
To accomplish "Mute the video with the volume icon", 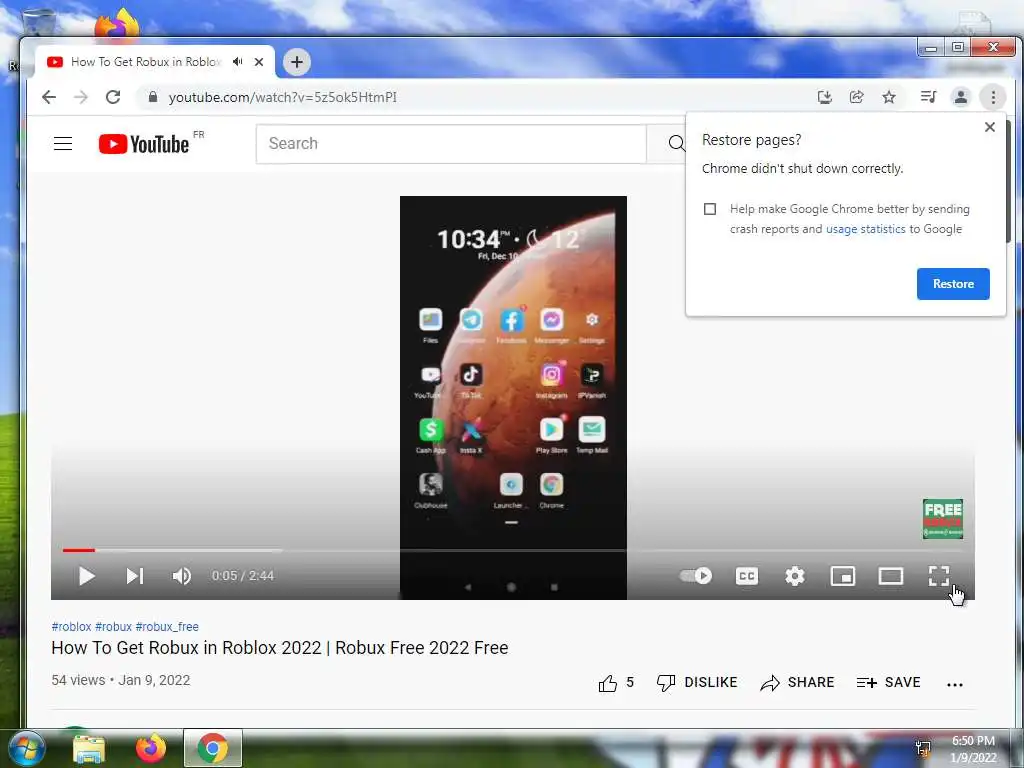I will 182,576.
